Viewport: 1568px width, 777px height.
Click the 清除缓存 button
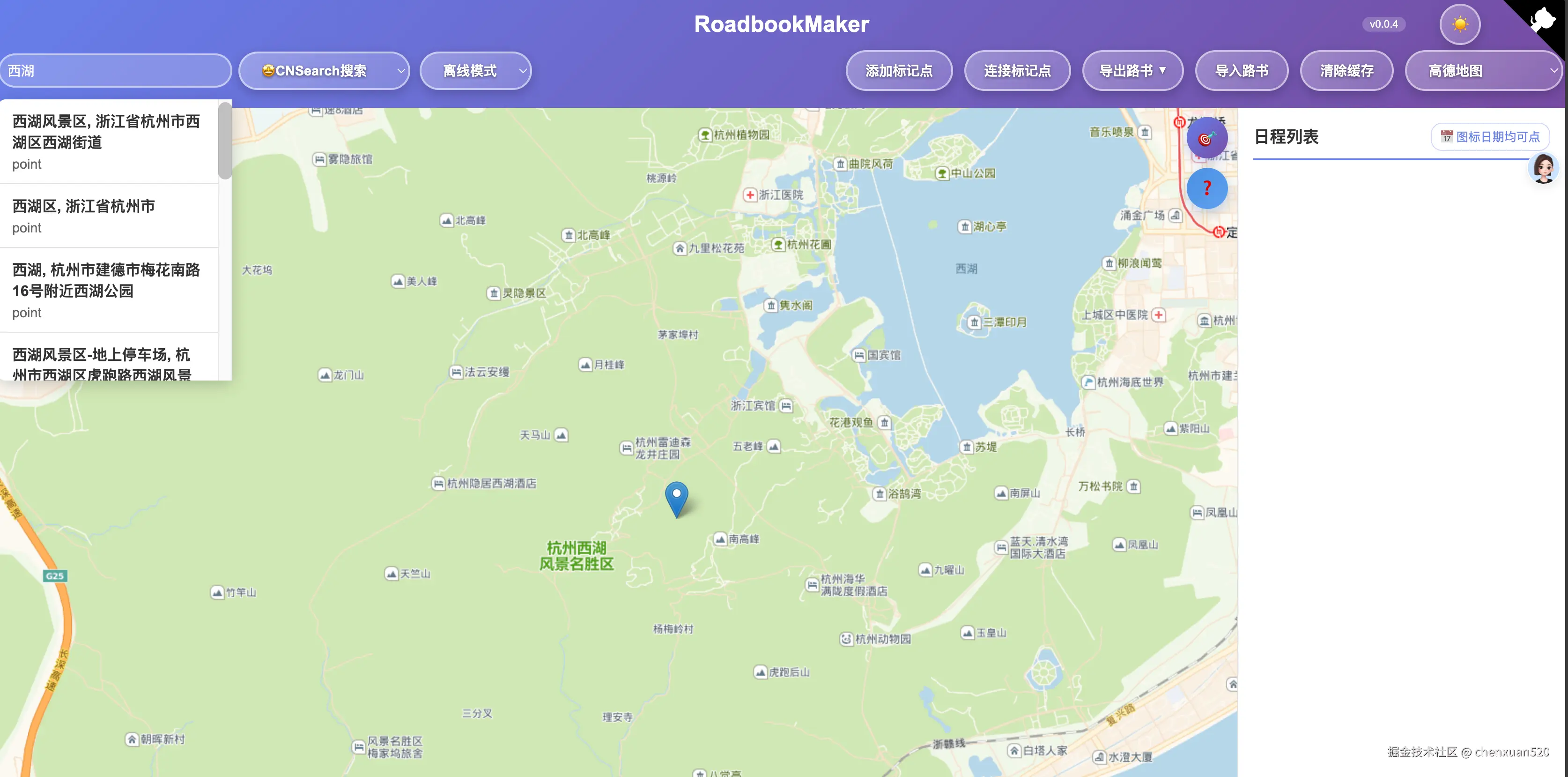[1346, 71]
